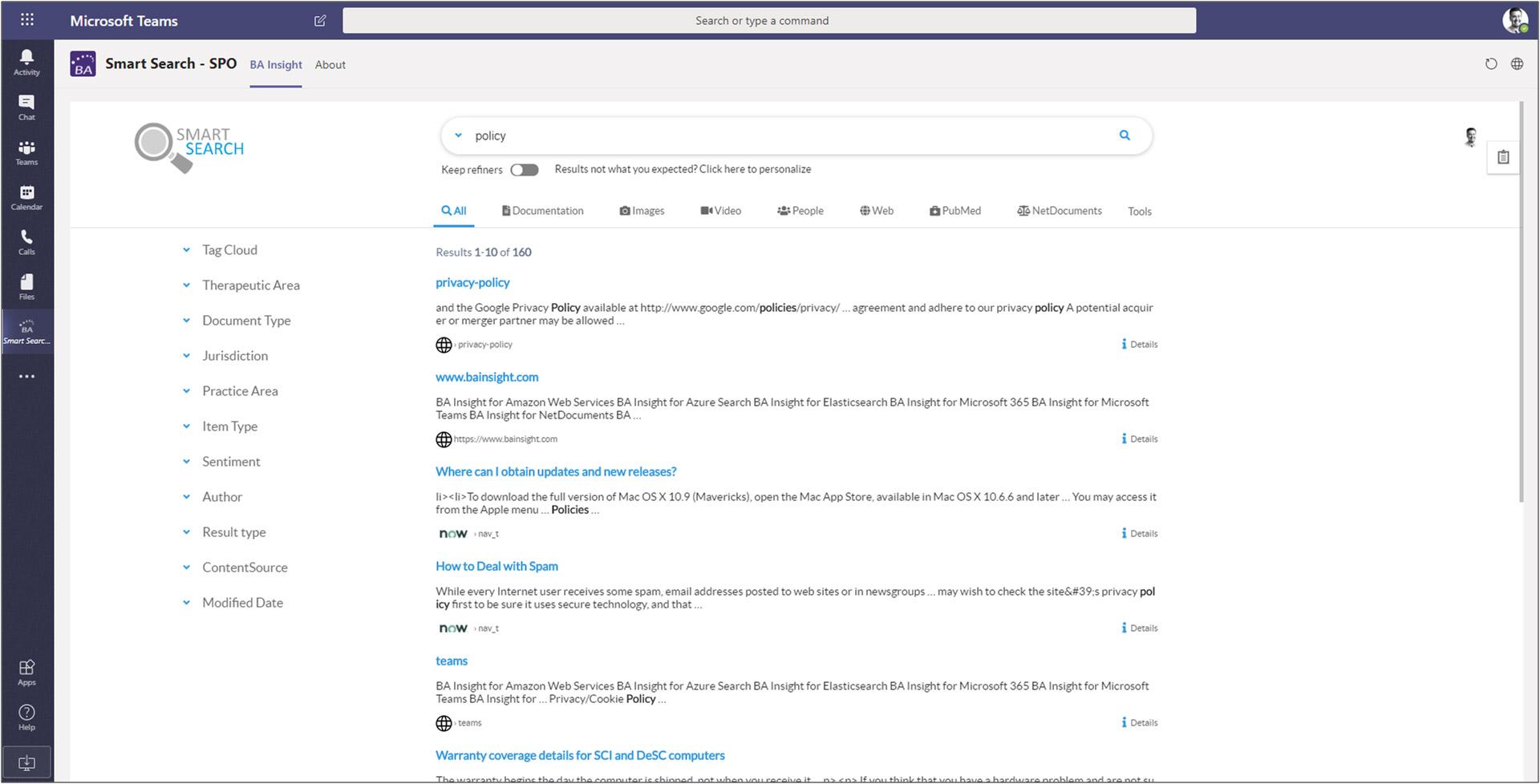
Task: Open the Teams app launcher grid
Action: click(26, 20)
